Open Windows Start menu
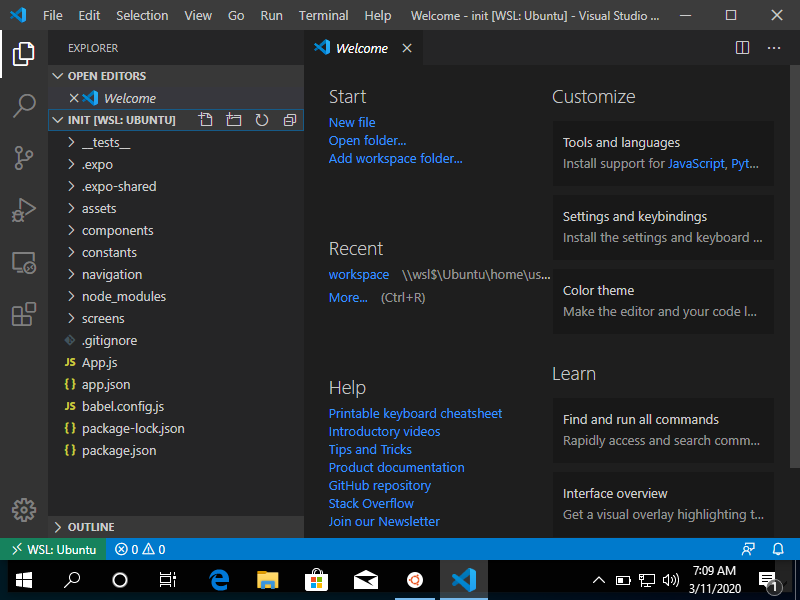Screen dimensions: 800x600 tap(24, 580)
